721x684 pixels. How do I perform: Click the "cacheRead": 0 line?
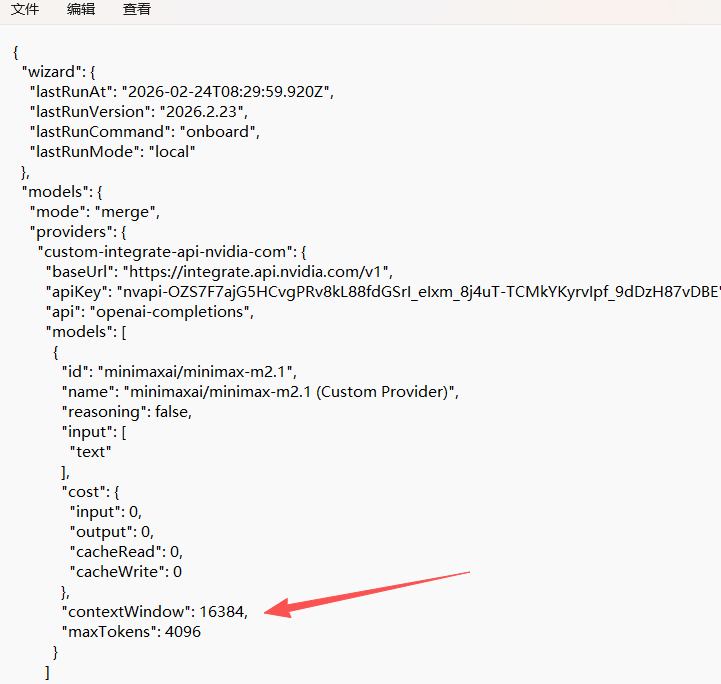126,552
